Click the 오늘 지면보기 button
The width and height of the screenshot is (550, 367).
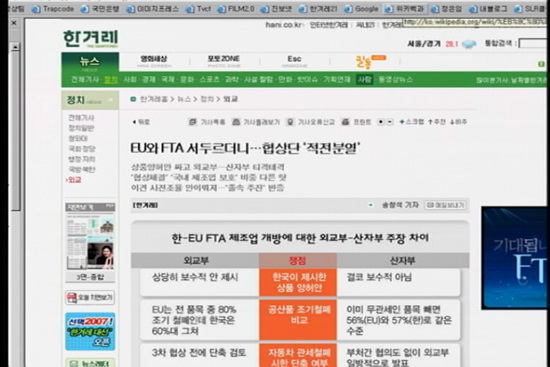coord(90,298)
